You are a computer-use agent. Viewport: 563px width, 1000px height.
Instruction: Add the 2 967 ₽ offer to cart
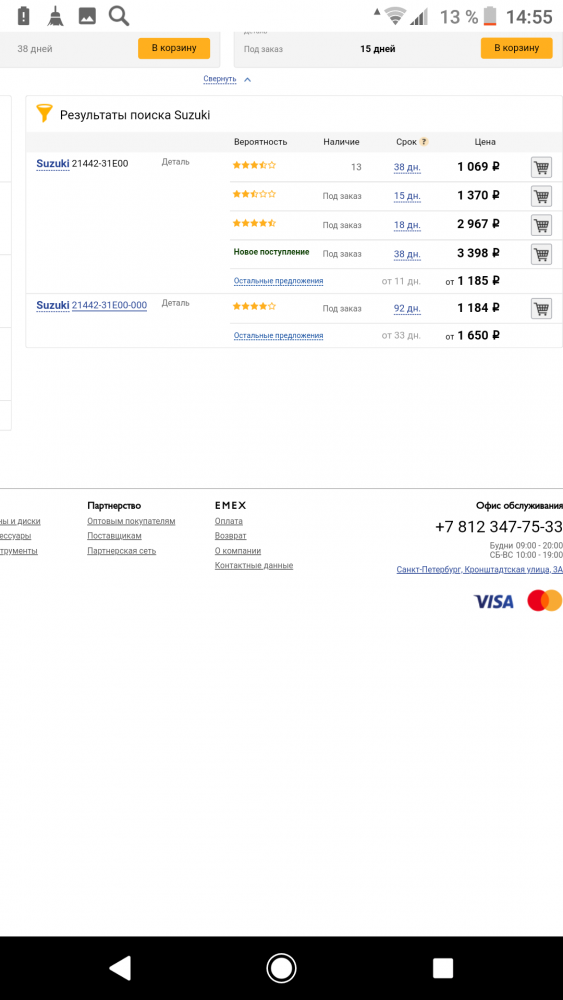point(541,225)
